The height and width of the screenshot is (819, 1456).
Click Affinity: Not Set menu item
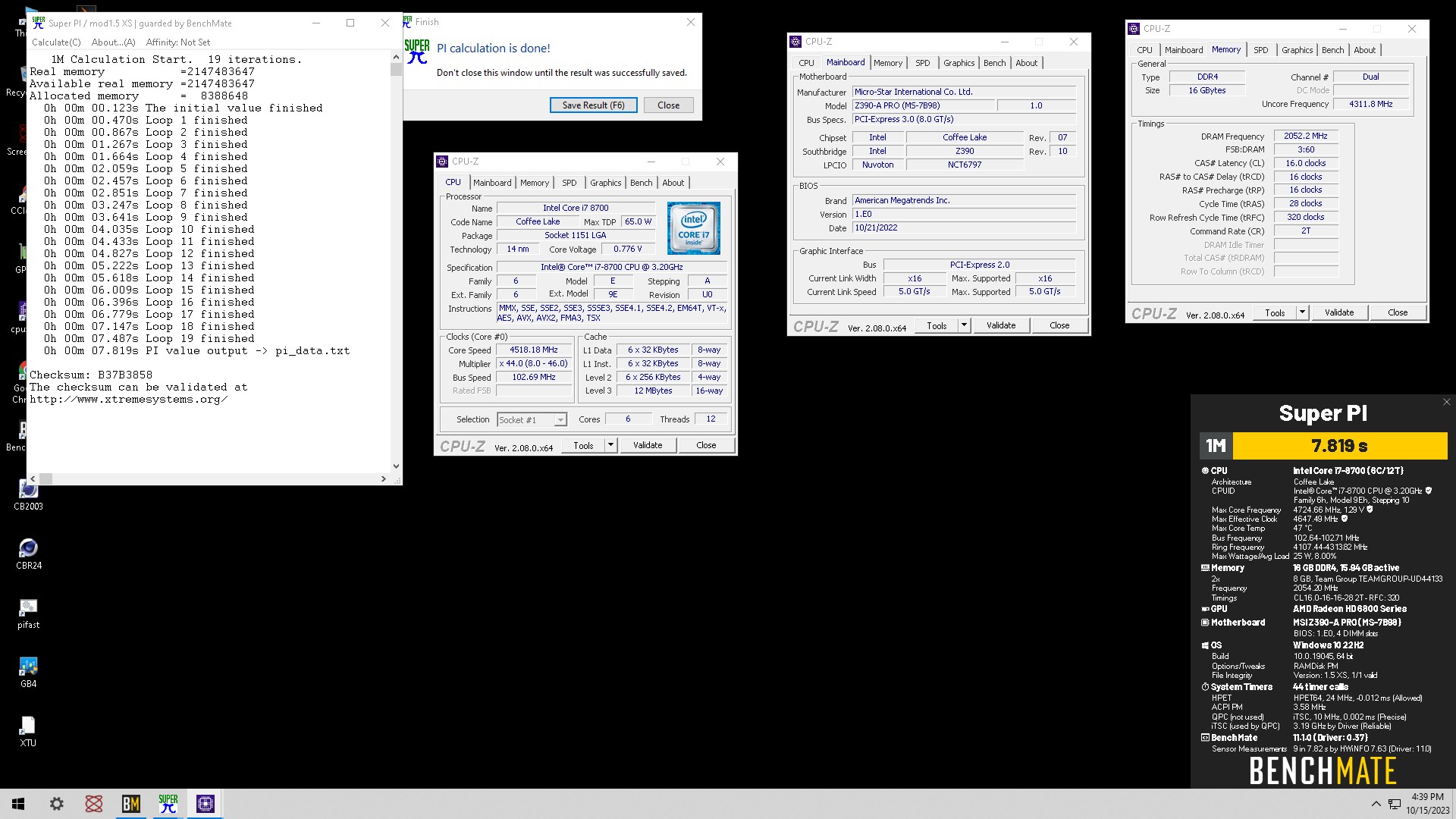coord(178,42)
